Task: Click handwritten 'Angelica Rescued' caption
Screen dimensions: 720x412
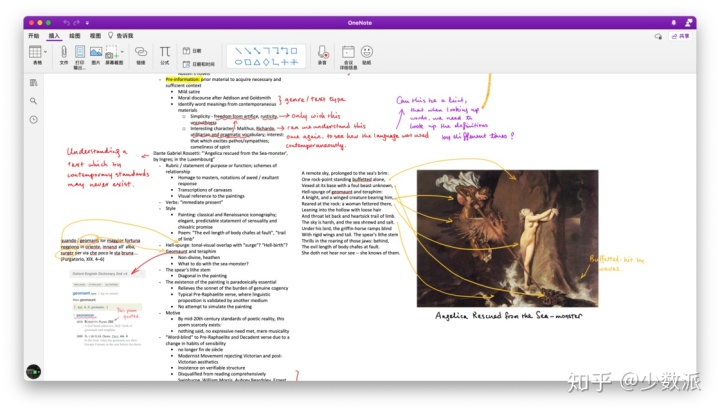Action: [509, 316]
